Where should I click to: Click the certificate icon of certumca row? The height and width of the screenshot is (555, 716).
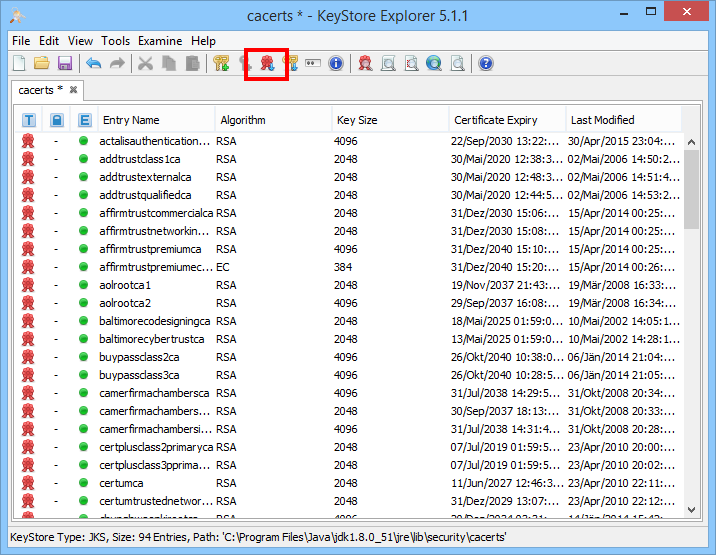[28, 483]
